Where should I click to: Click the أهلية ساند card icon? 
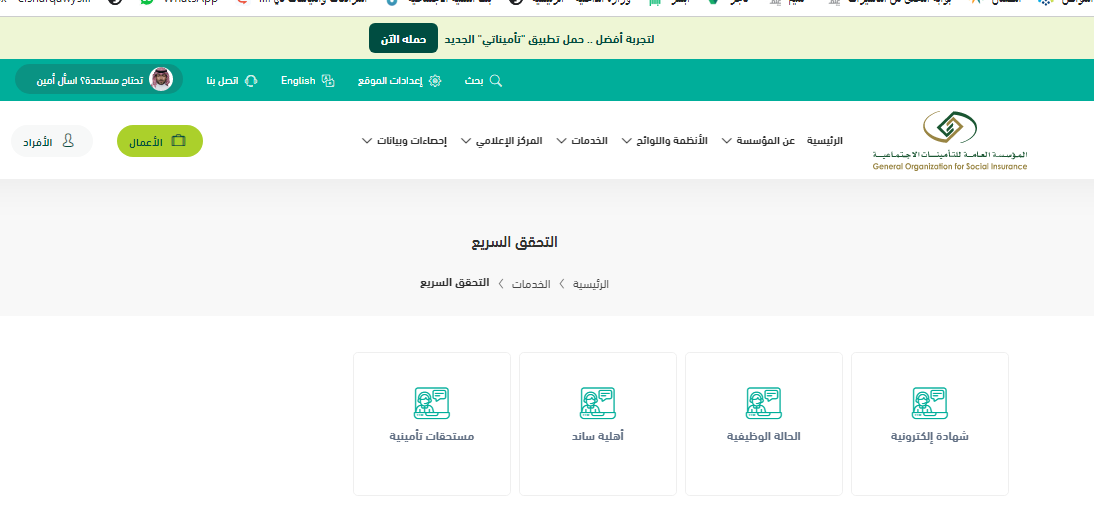tap(597, 403)
